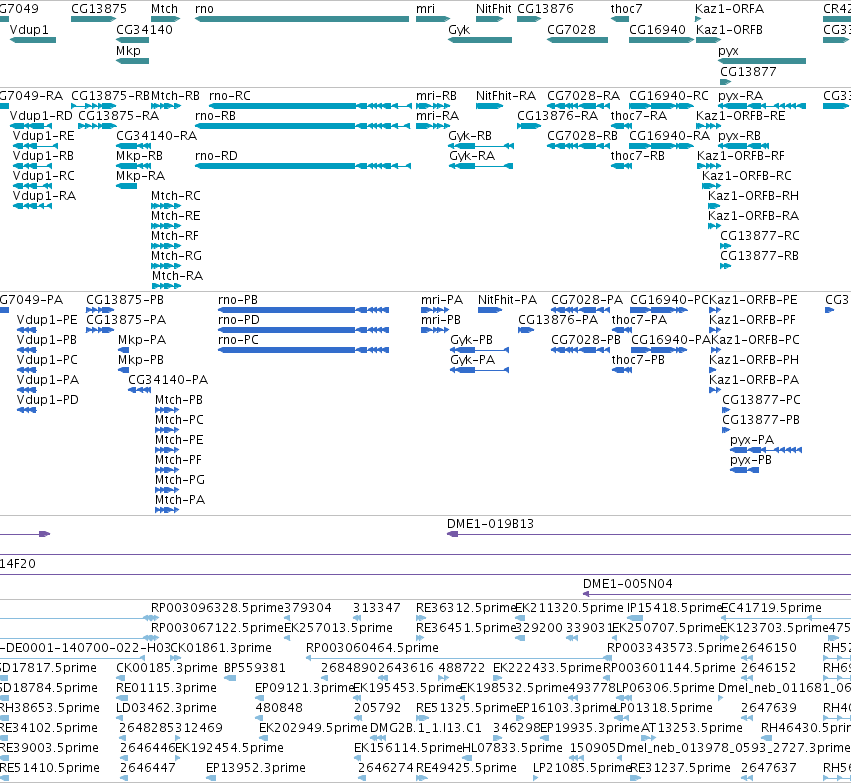Select the thoc7 gene label
The image size is (851, 783).
tap(626, 9)
